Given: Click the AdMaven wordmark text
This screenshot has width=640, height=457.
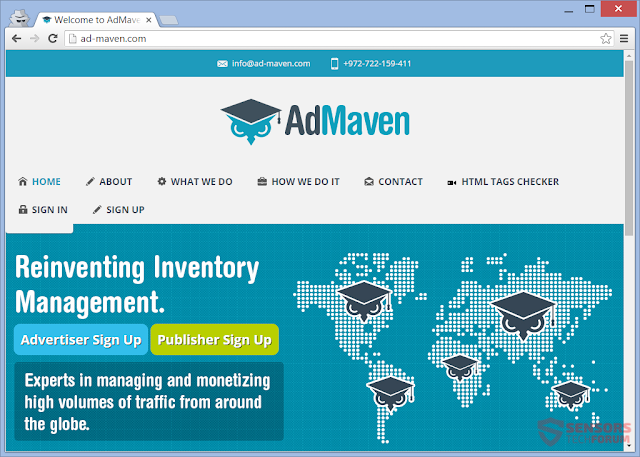Looking at the screenshot, I should (347, 120).
